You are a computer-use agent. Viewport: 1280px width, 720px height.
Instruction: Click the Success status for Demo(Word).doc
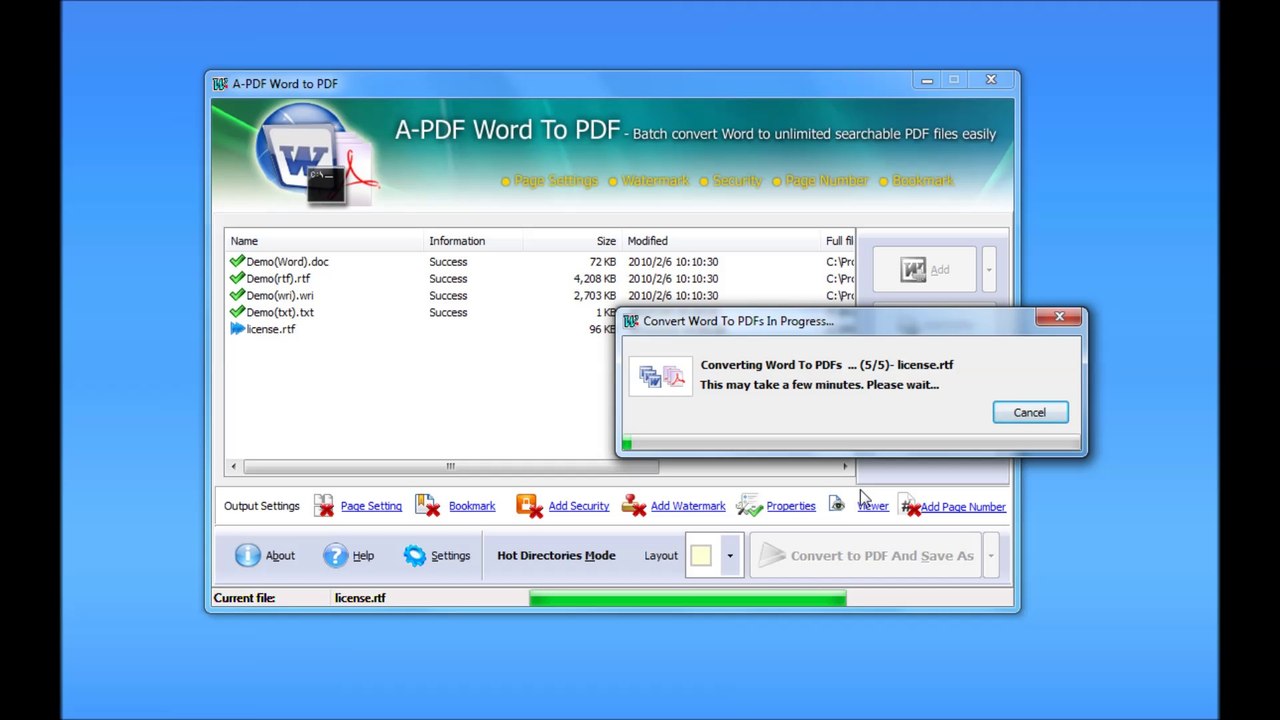click(448, 262)
